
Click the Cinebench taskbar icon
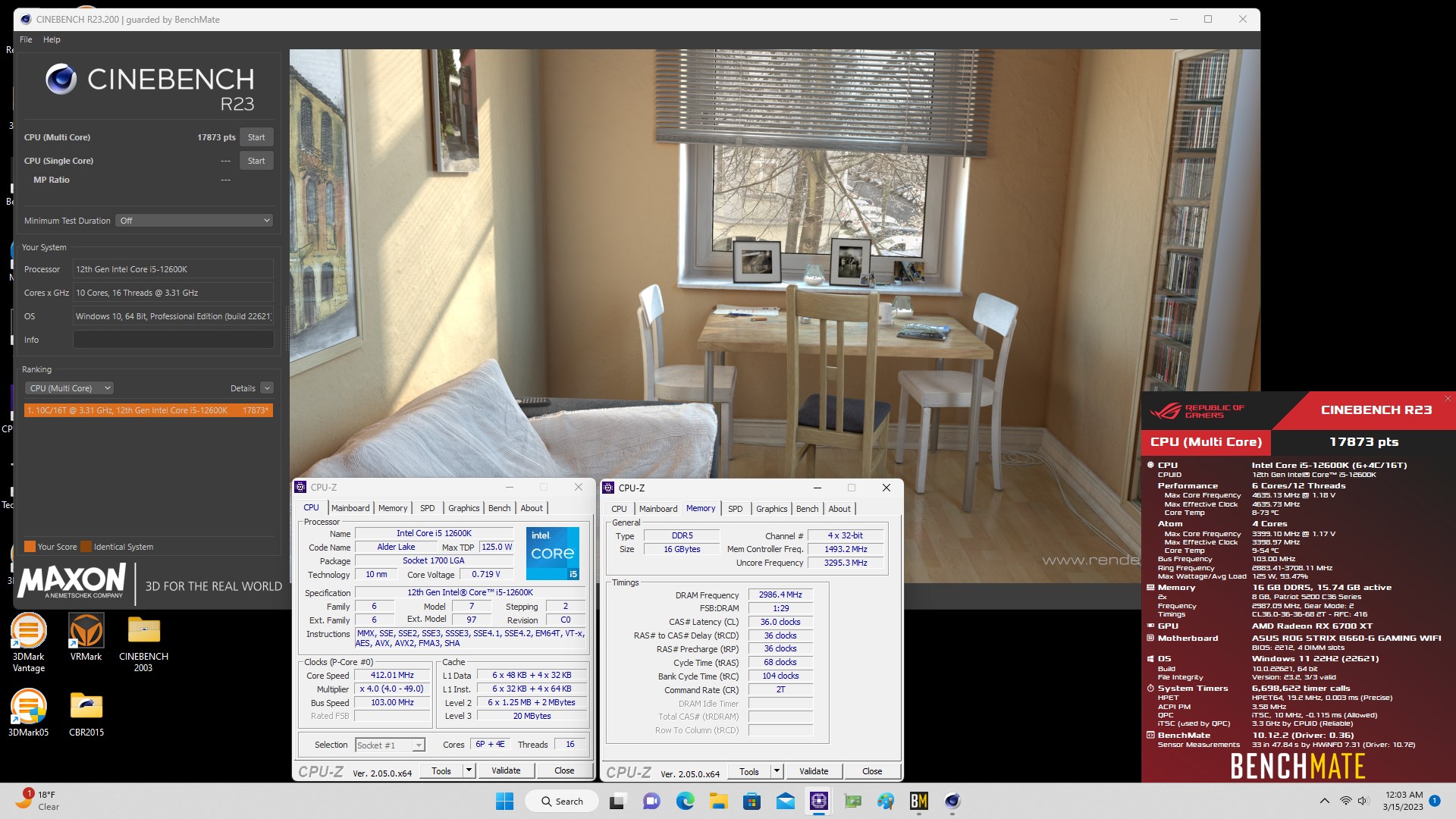(952, 802)
